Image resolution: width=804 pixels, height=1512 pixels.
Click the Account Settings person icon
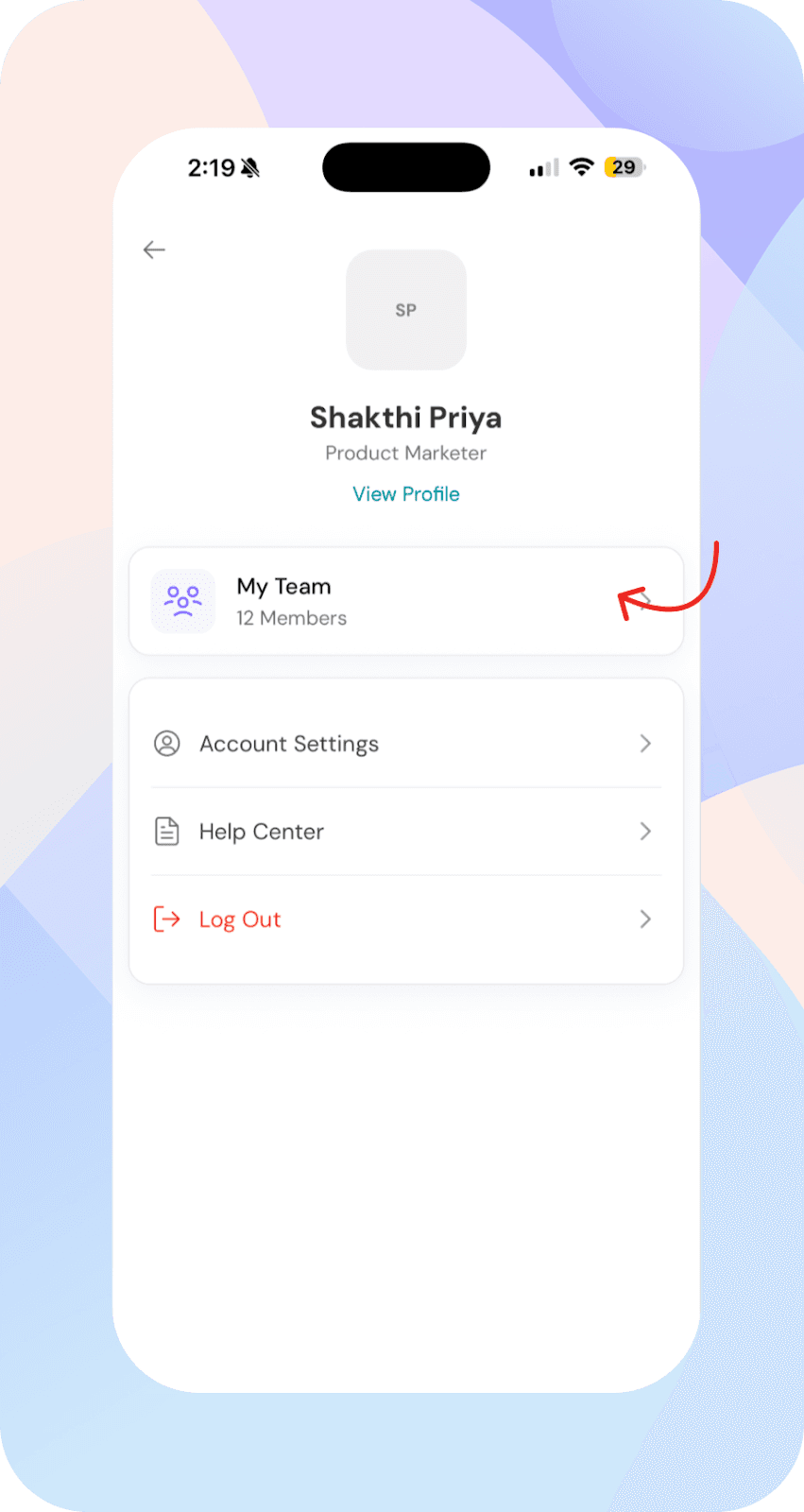[x=167, y=744]
